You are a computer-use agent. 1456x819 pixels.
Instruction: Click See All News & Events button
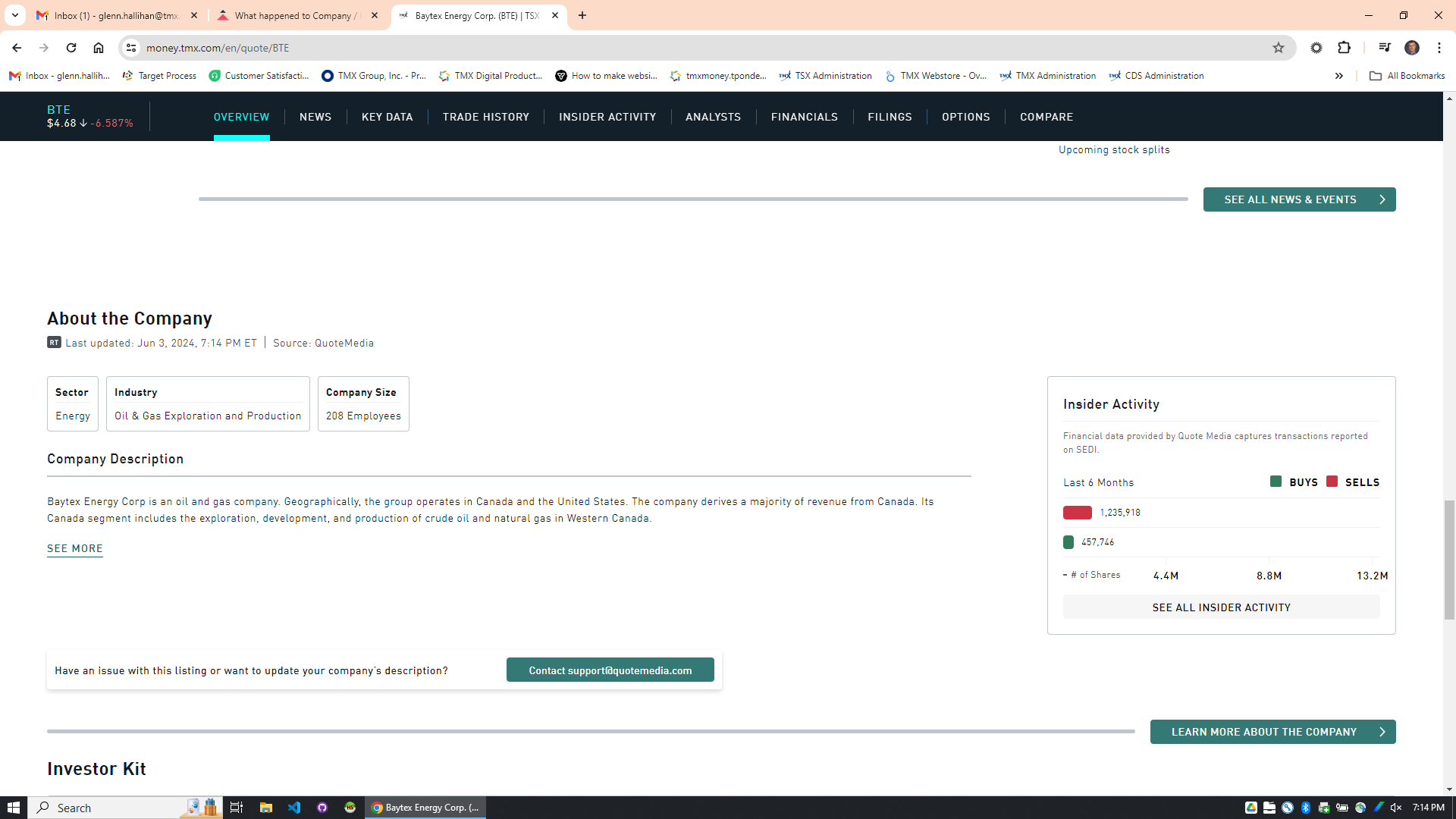click(1298, 199)
